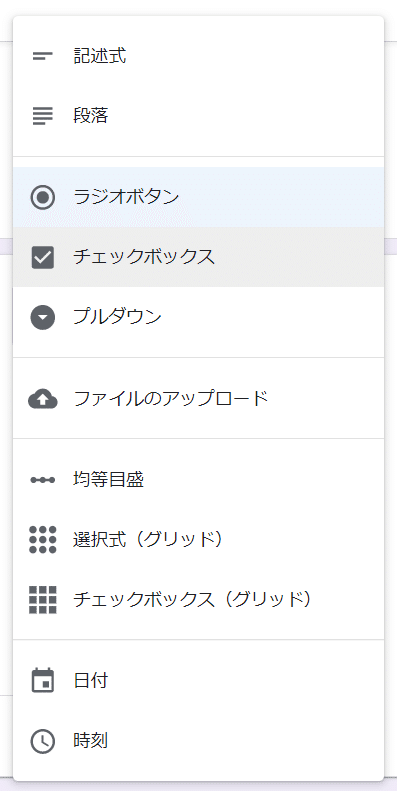Click the checked checkbox icon

coord(42,257)
